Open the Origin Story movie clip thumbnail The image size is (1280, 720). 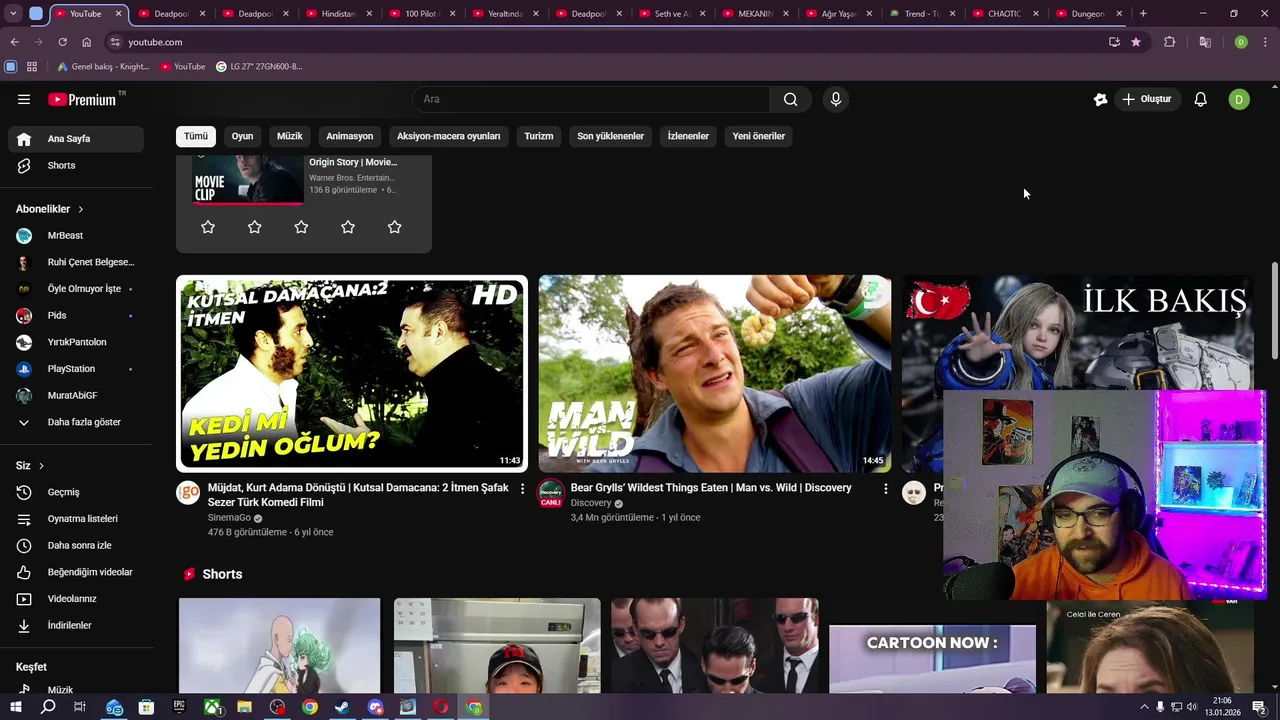click(247, 179)
